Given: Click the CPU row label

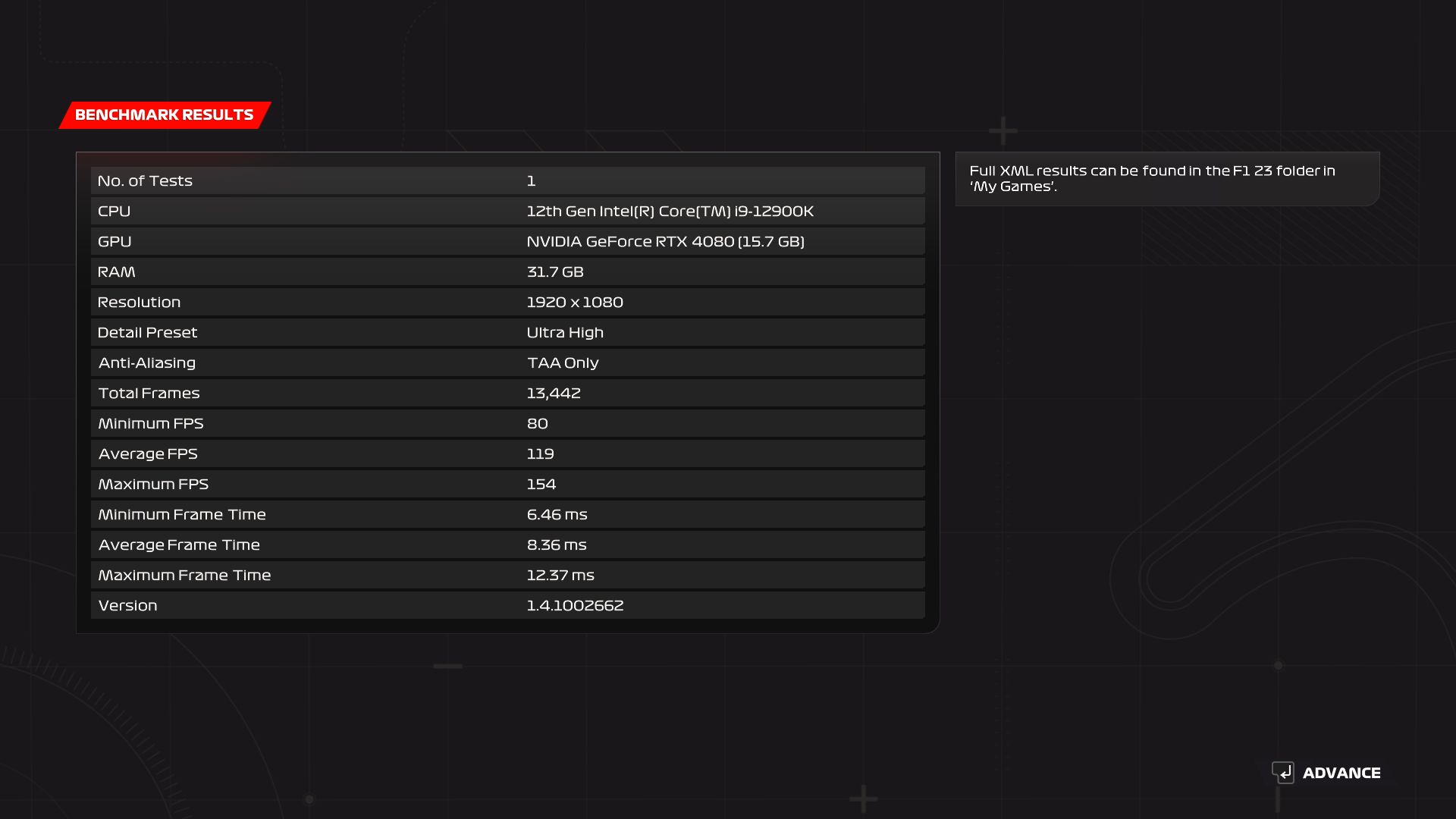Looking at the screenshot, I should click(114, 211).
